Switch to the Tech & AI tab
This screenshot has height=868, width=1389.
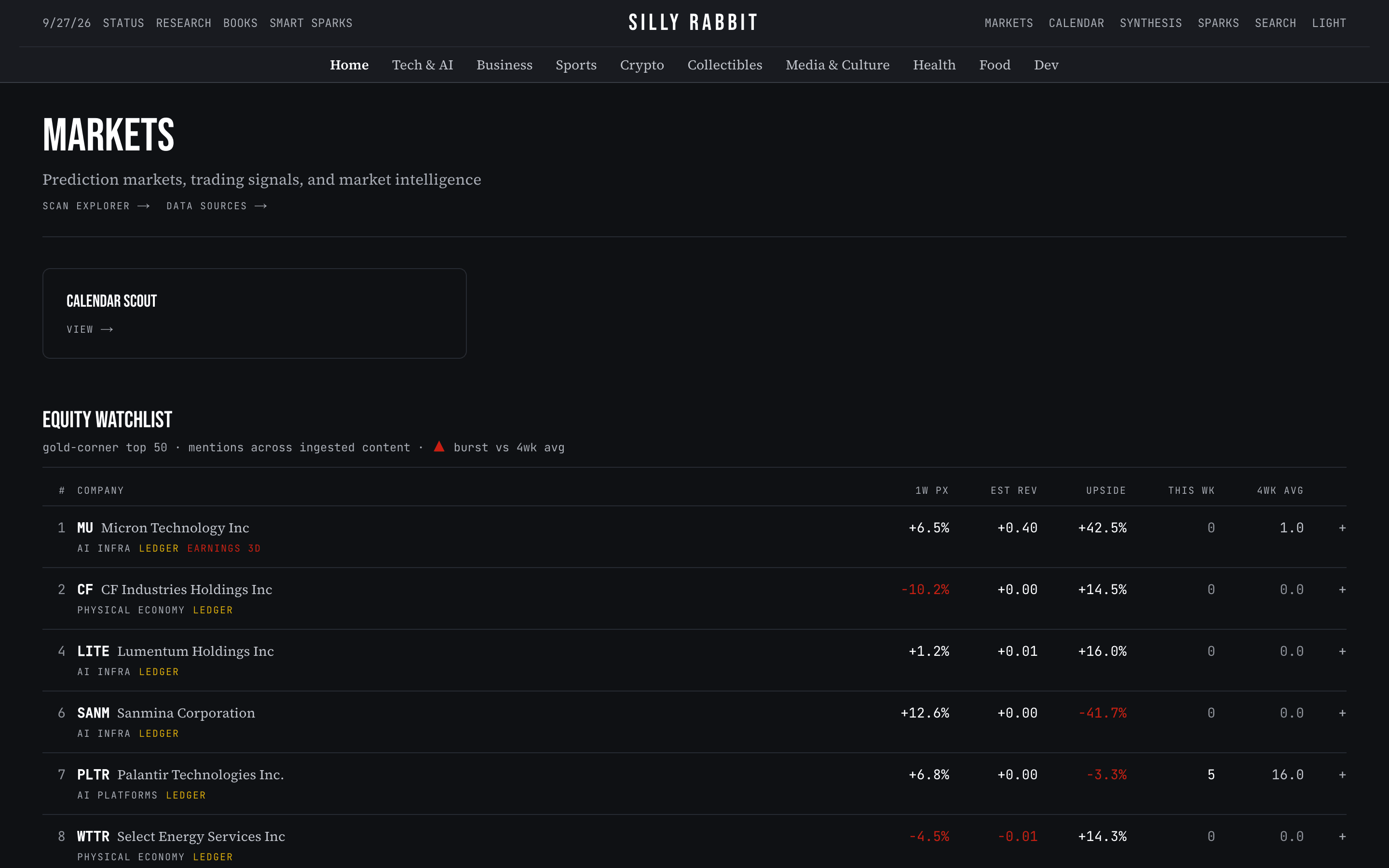pos(422,65)
